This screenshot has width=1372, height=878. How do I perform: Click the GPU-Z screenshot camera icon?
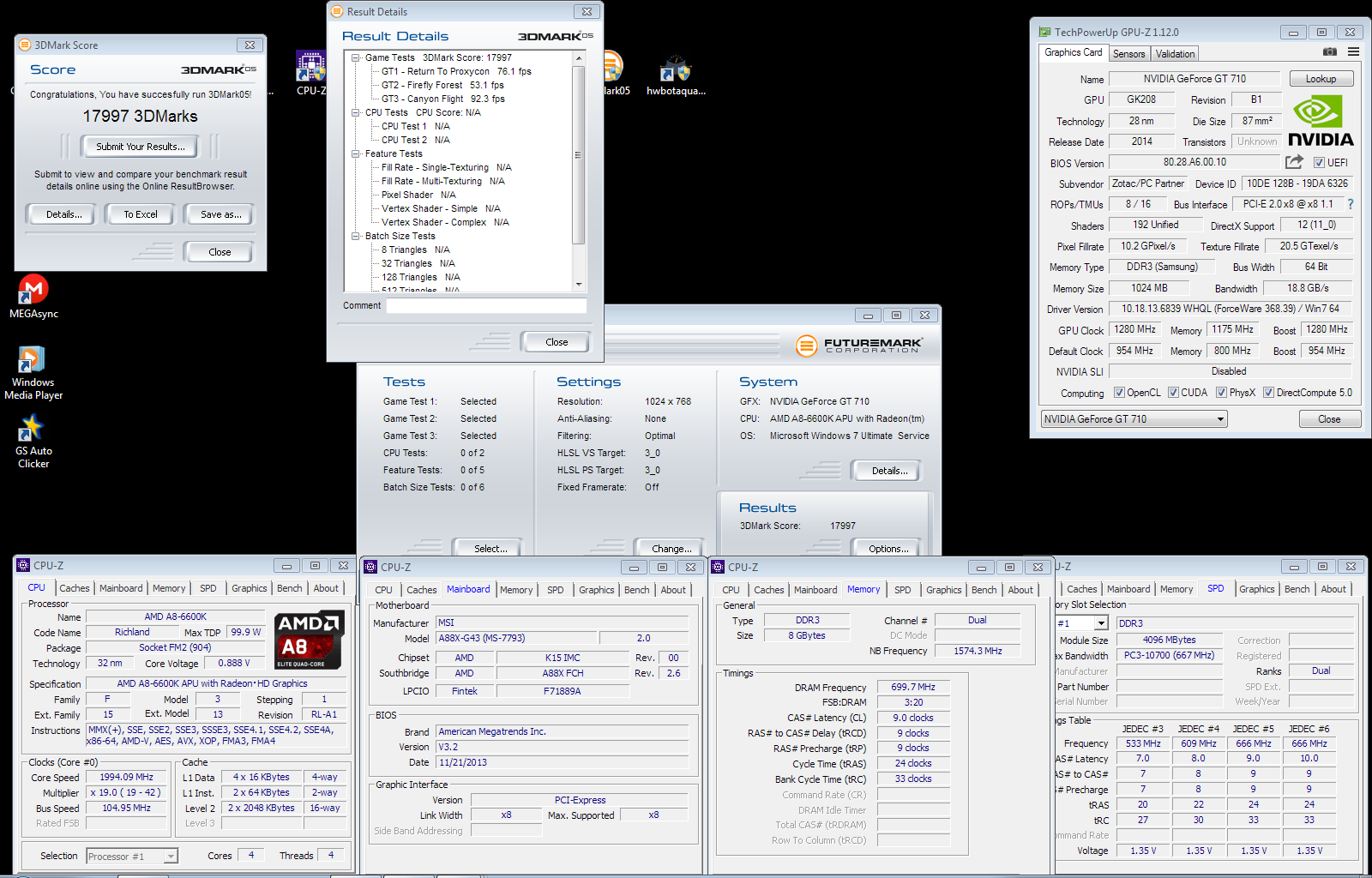(1329, 52)
